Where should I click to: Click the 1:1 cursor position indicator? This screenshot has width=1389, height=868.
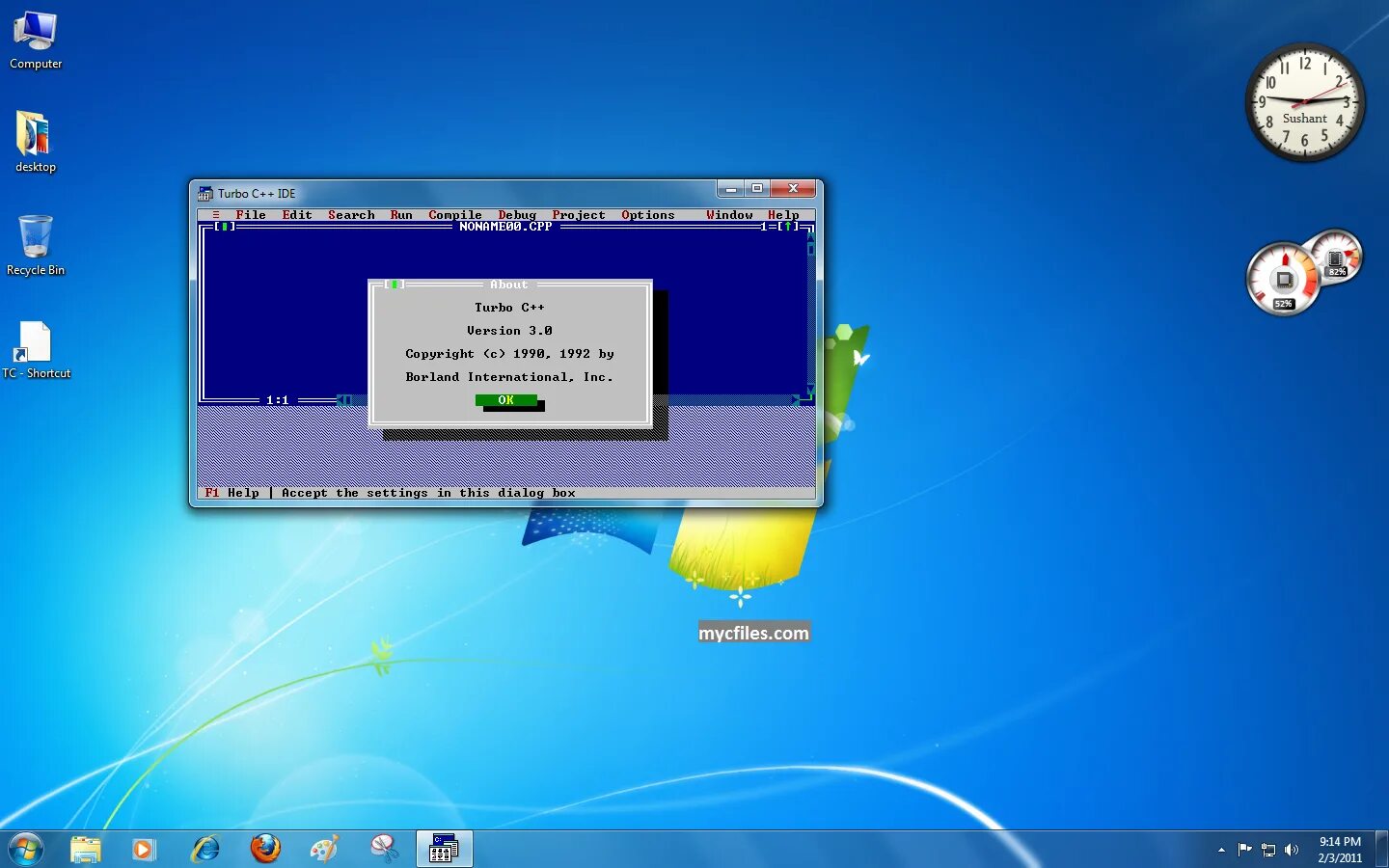pos(278,400)
